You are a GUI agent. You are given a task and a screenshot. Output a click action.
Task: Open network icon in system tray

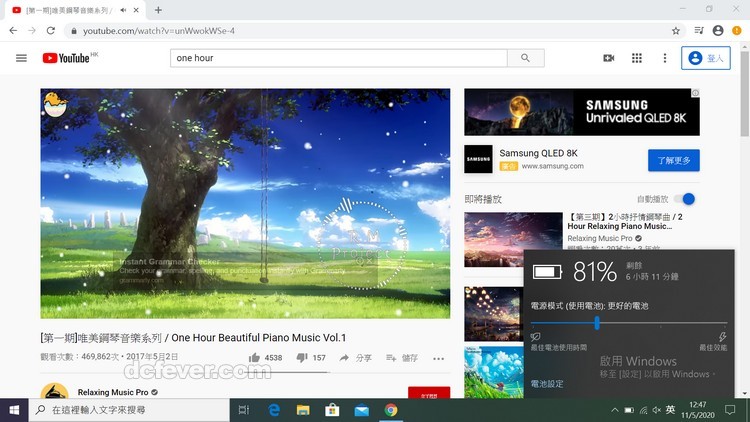643,410
